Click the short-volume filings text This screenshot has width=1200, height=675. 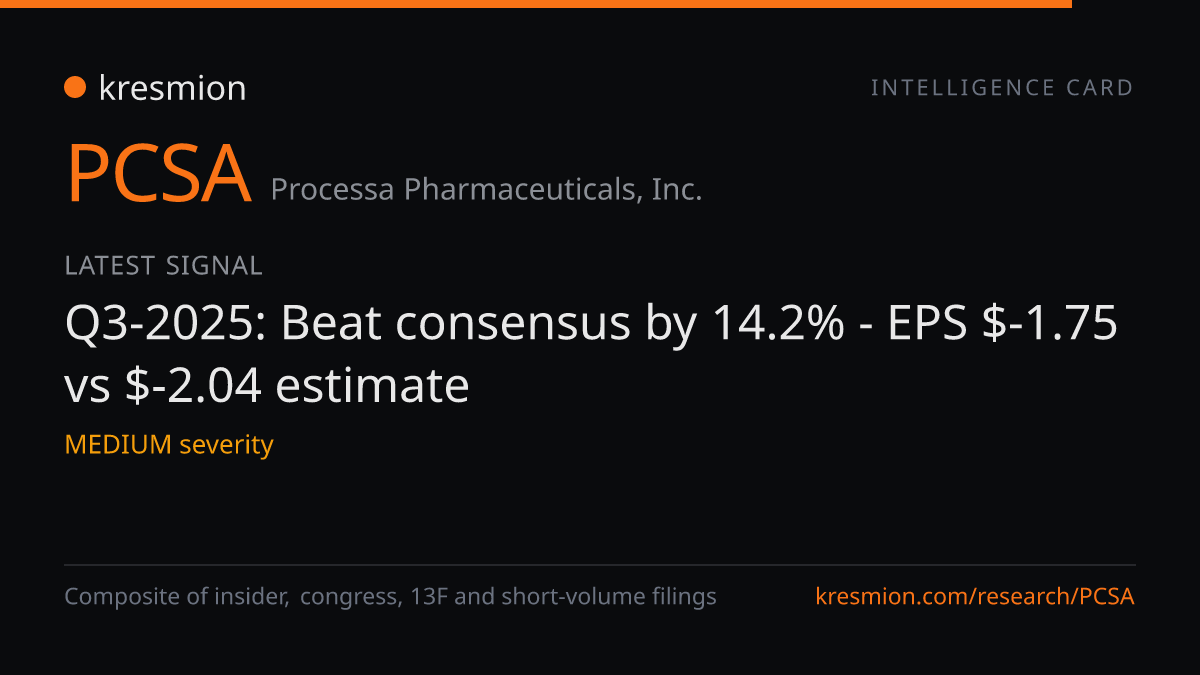point(608,597)
